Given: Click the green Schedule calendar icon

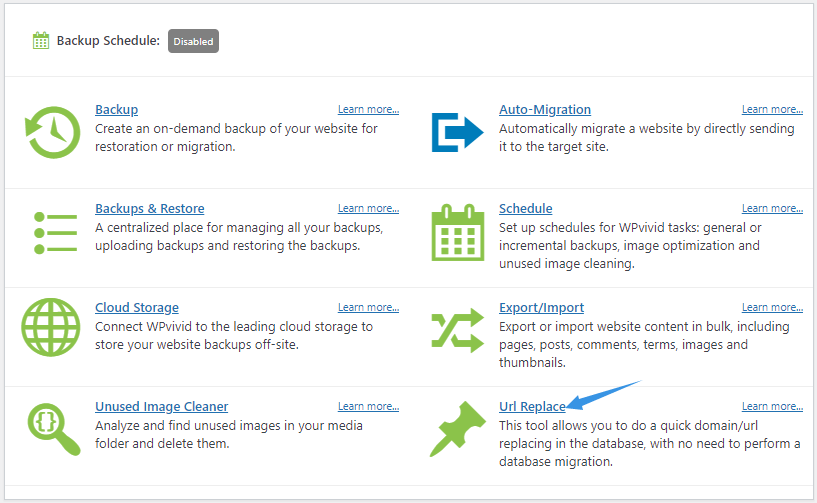Looking at the screenshot, I should pos(457,232).
